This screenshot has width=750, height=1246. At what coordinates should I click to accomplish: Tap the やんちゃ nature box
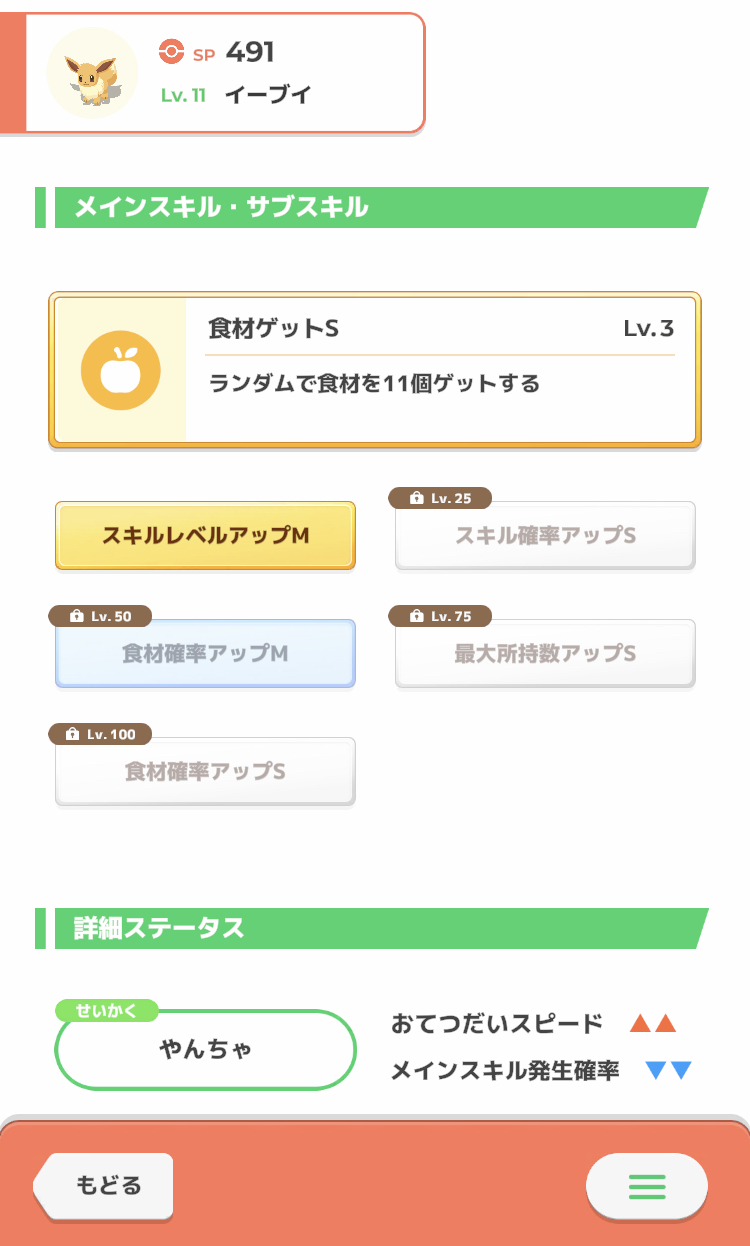tap(206, 1049)
